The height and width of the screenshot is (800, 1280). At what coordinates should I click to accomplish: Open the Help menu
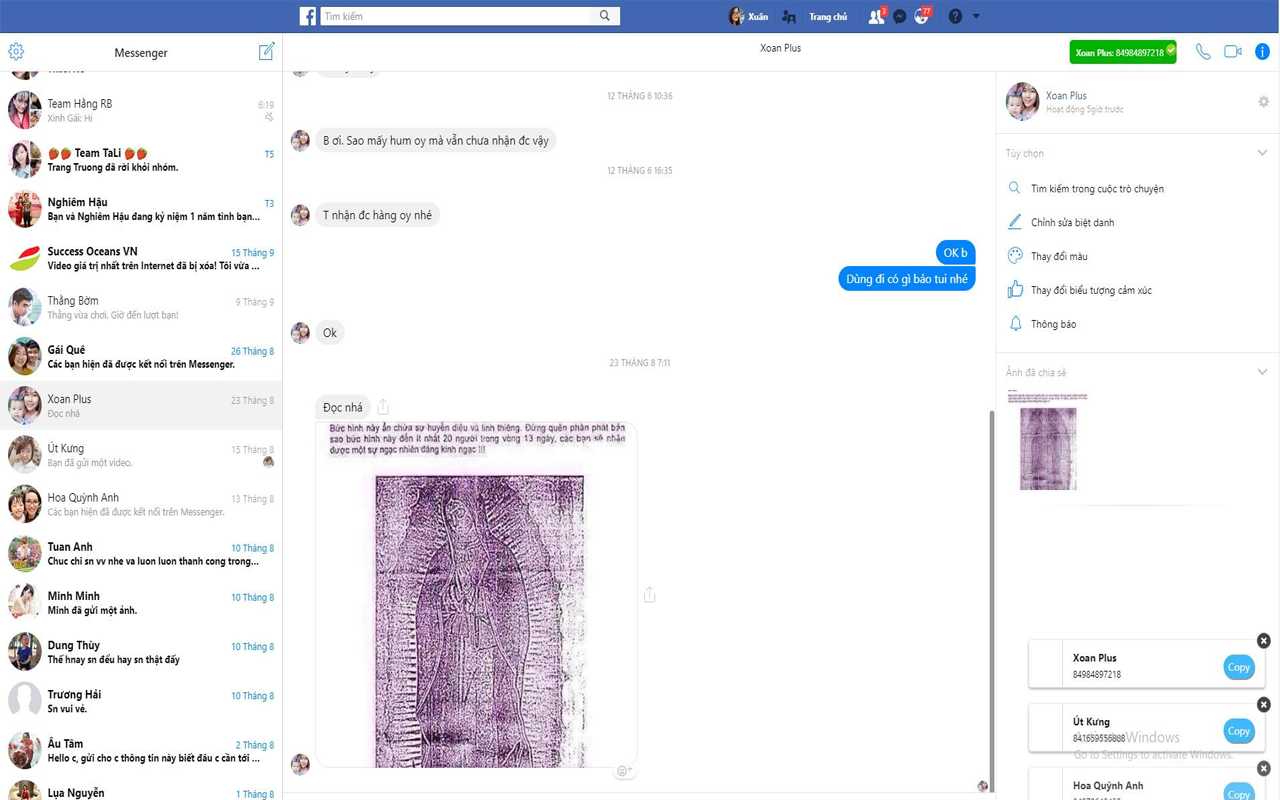[957, 16]
